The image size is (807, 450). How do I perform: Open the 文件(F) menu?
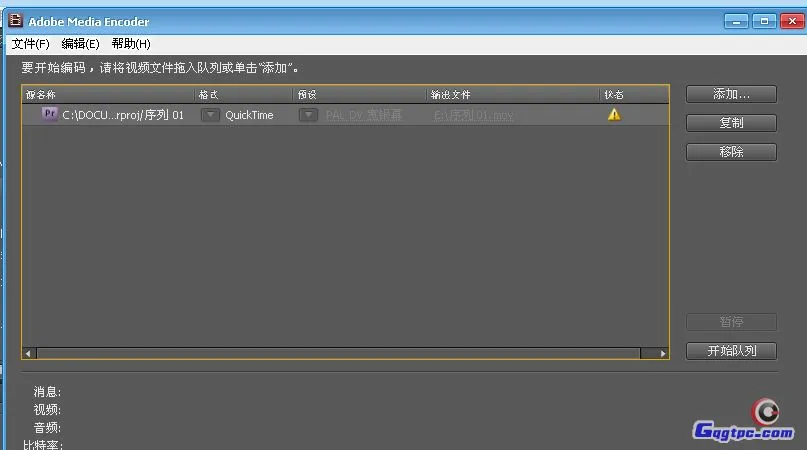30,44
